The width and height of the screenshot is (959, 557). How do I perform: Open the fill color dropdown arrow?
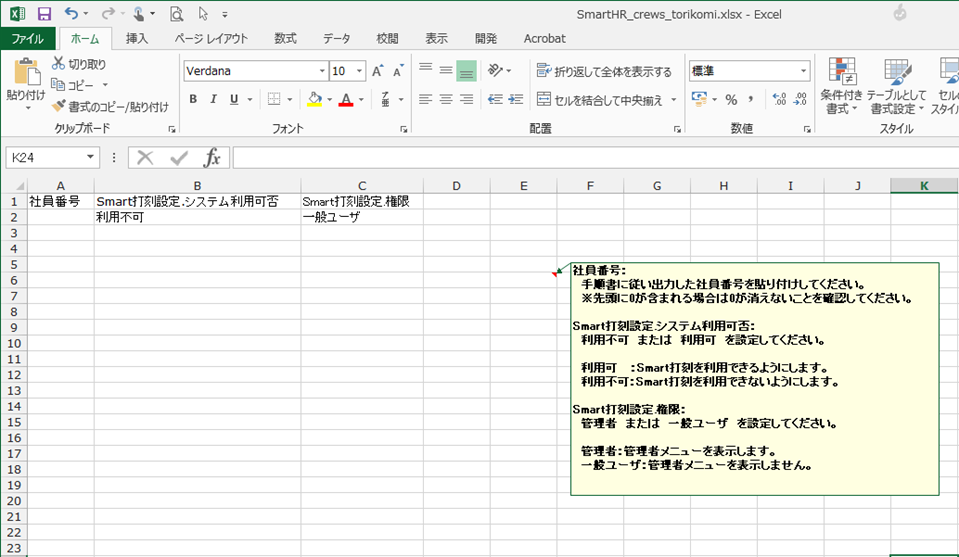pos(330,99)
